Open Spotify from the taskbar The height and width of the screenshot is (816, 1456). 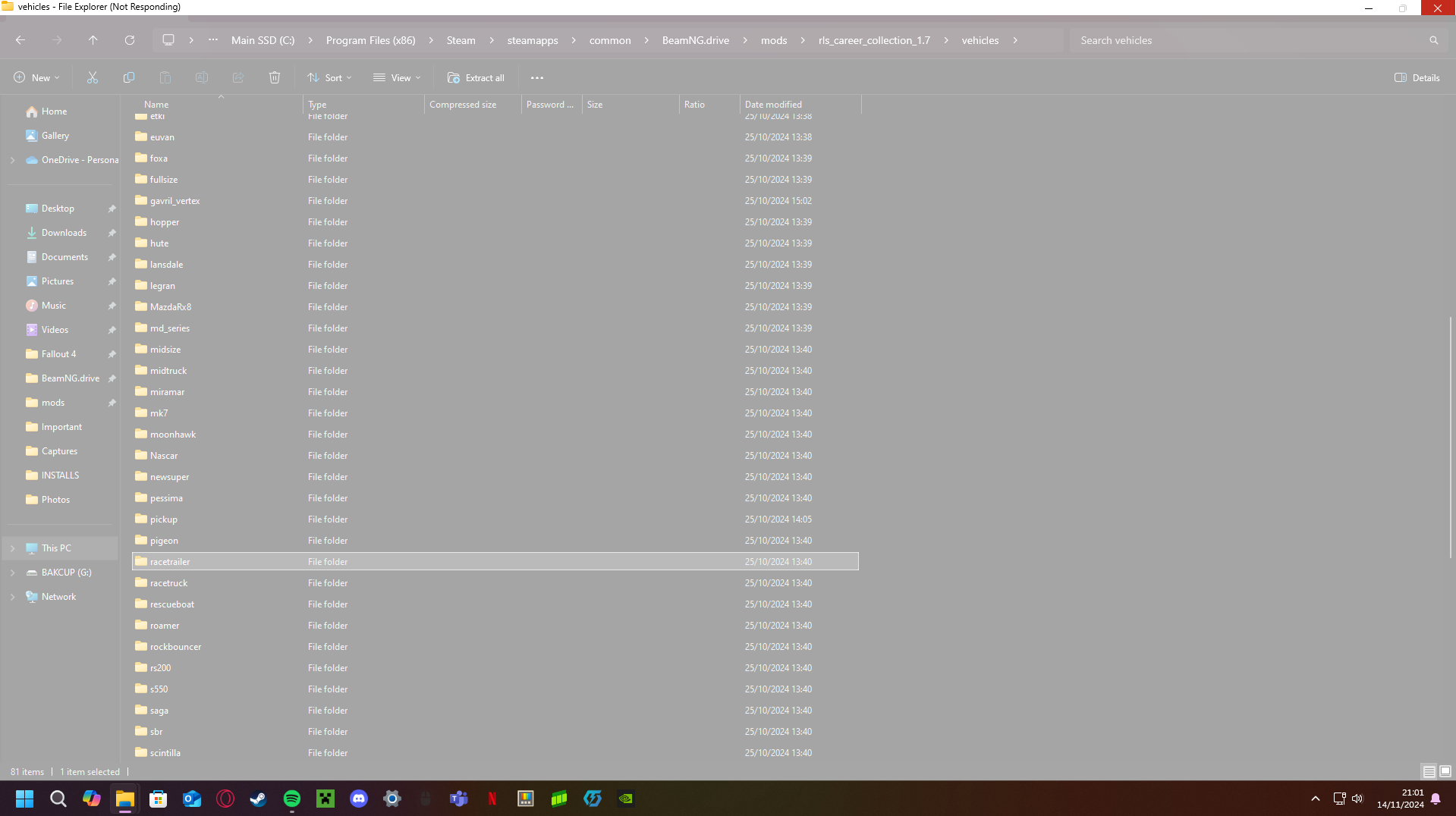[292, 799]
